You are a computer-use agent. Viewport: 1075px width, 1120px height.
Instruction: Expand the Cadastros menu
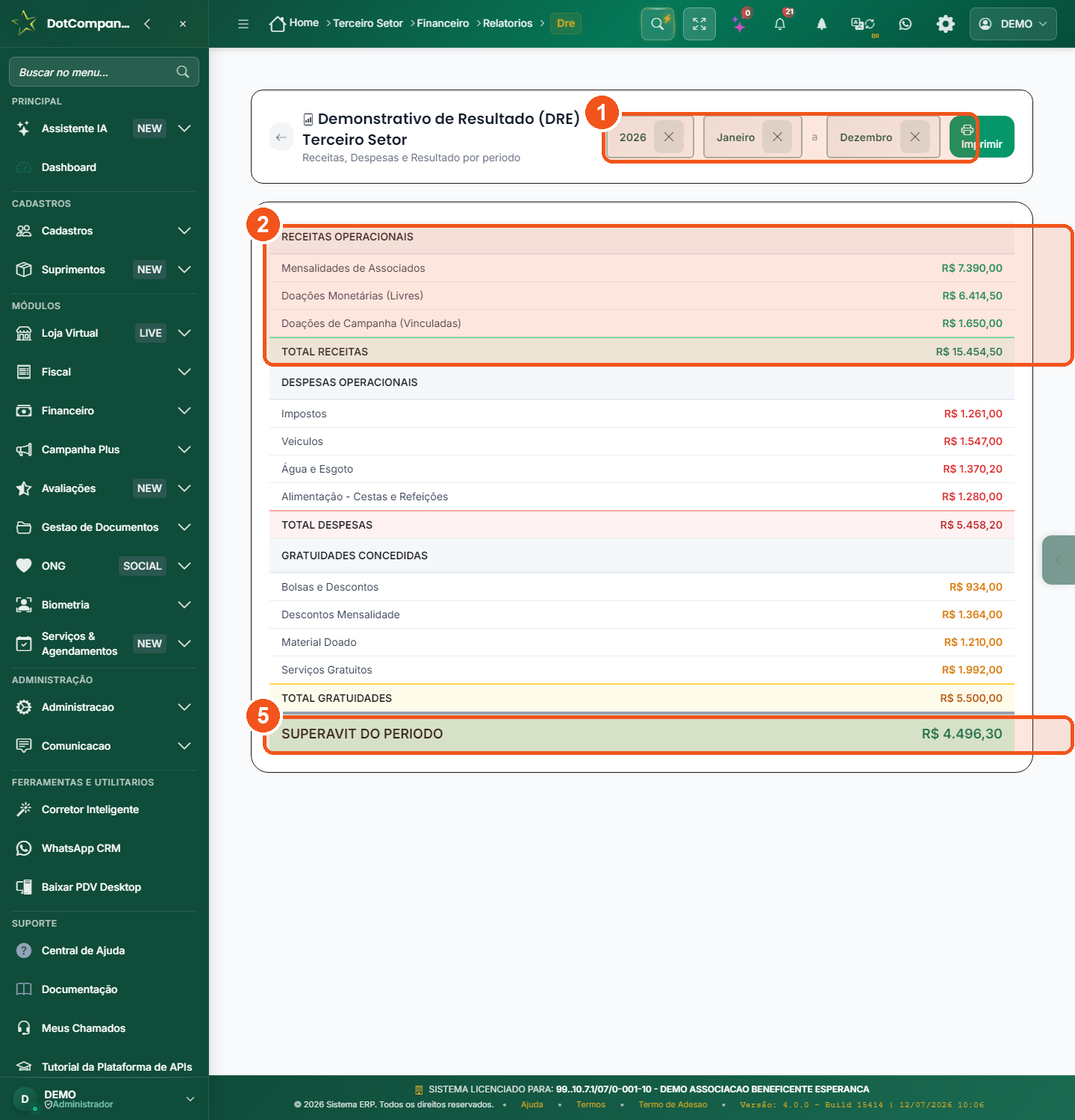pos(184,231)
